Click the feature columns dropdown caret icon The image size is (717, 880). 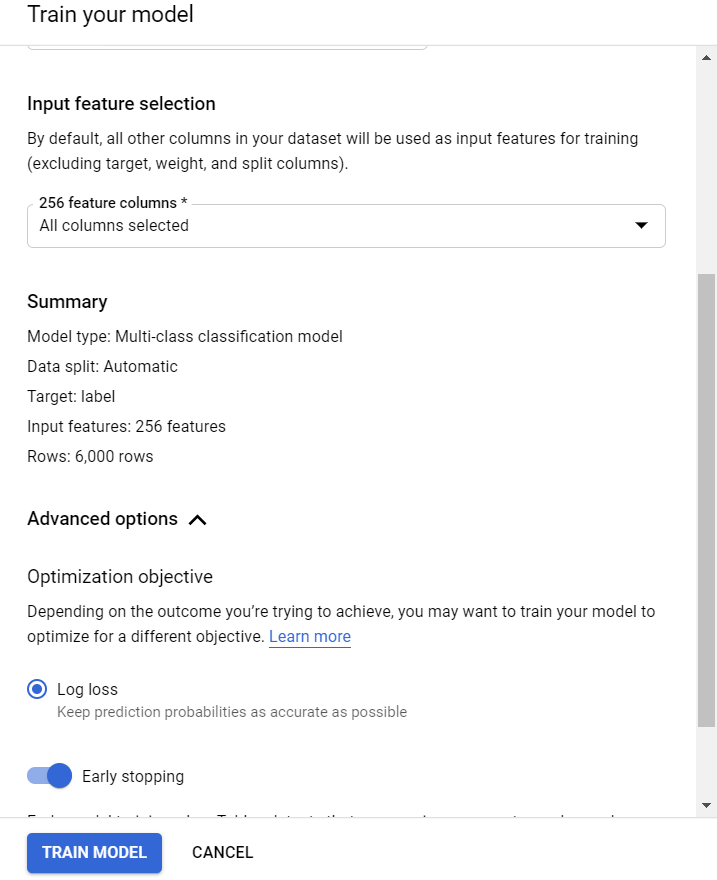(x=641, y=226)
